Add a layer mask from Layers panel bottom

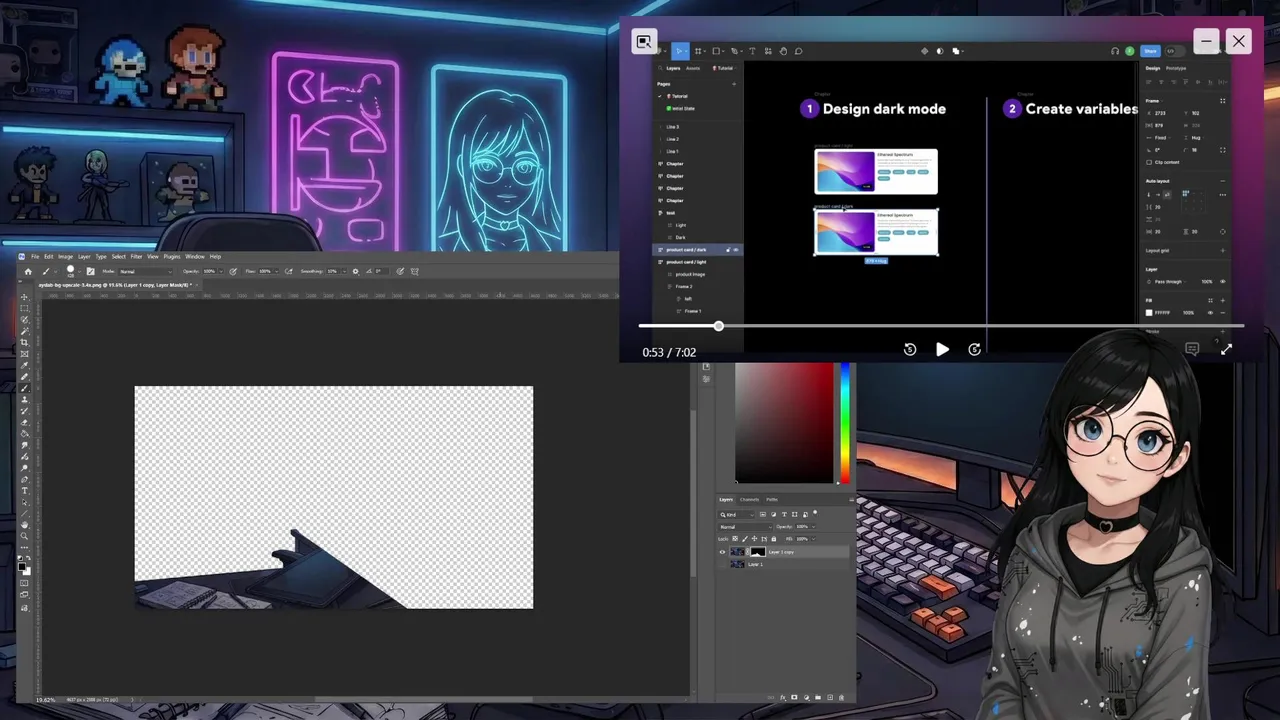tap(794, 697)
